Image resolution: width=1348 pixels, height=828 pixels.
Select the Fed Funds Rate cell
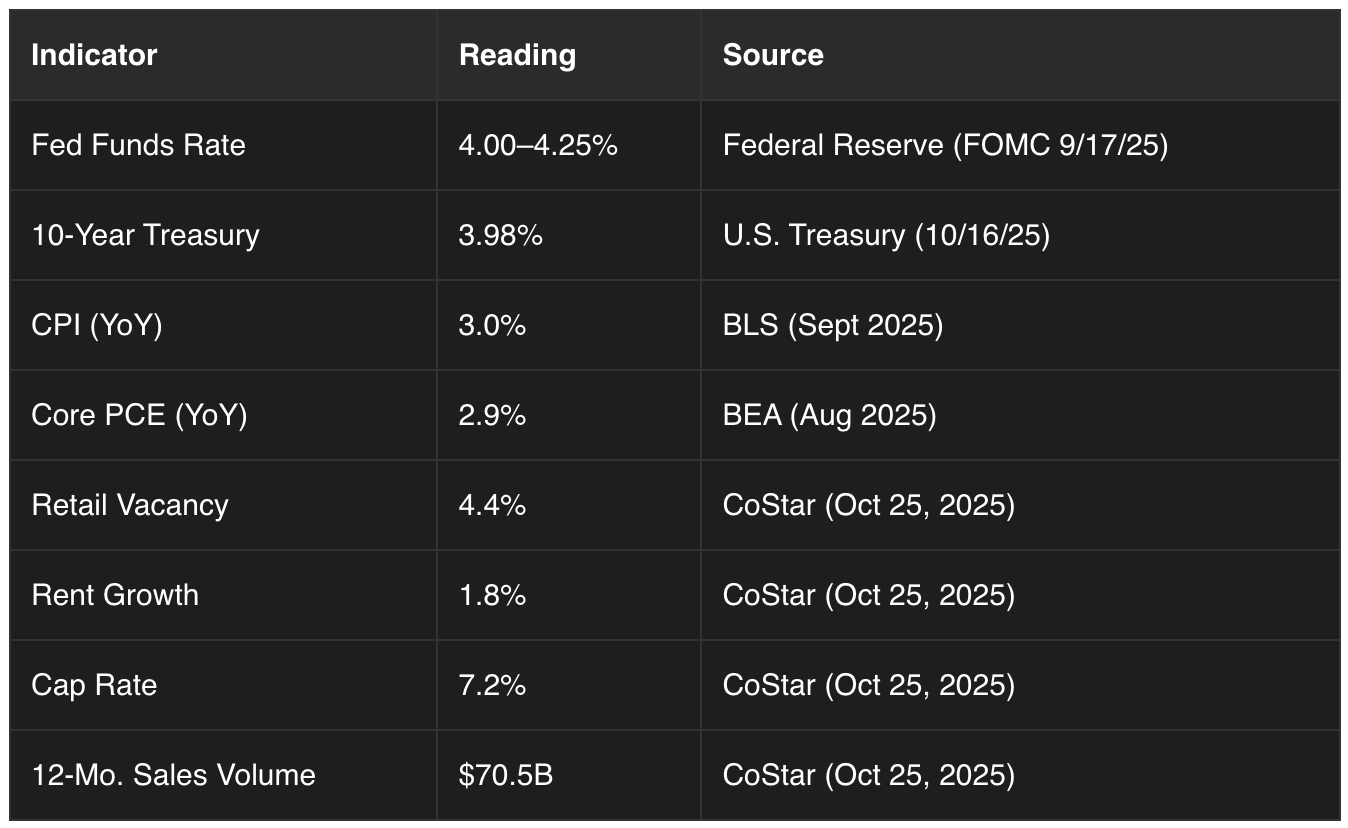coord(138,145)
